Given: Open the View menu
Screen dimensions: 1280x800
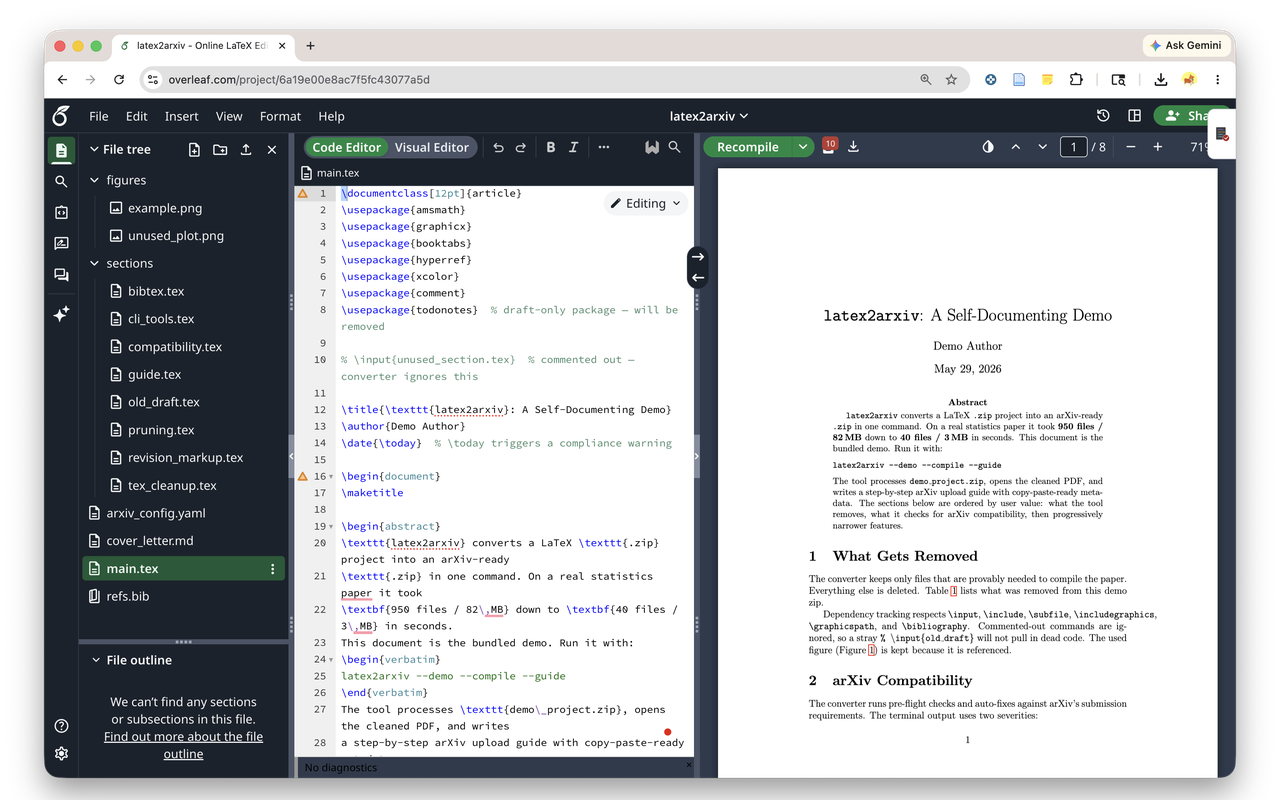Looking at the screenshot, I should click(x=229, y=116).
